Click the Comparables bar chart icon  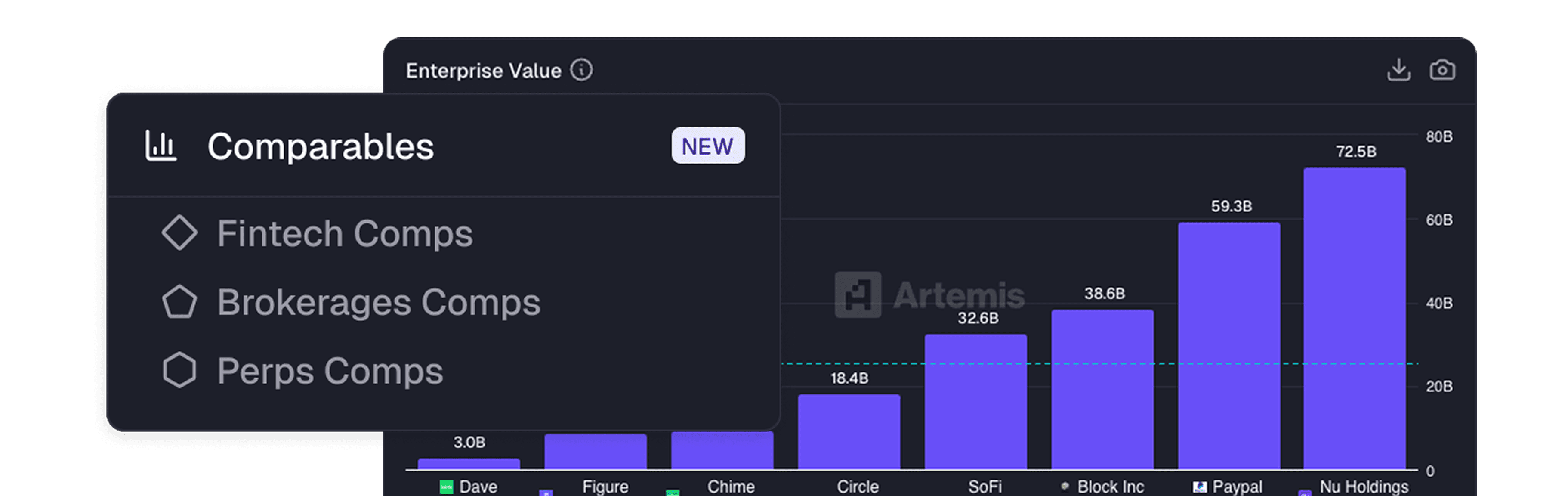click(x=161, y=146)
